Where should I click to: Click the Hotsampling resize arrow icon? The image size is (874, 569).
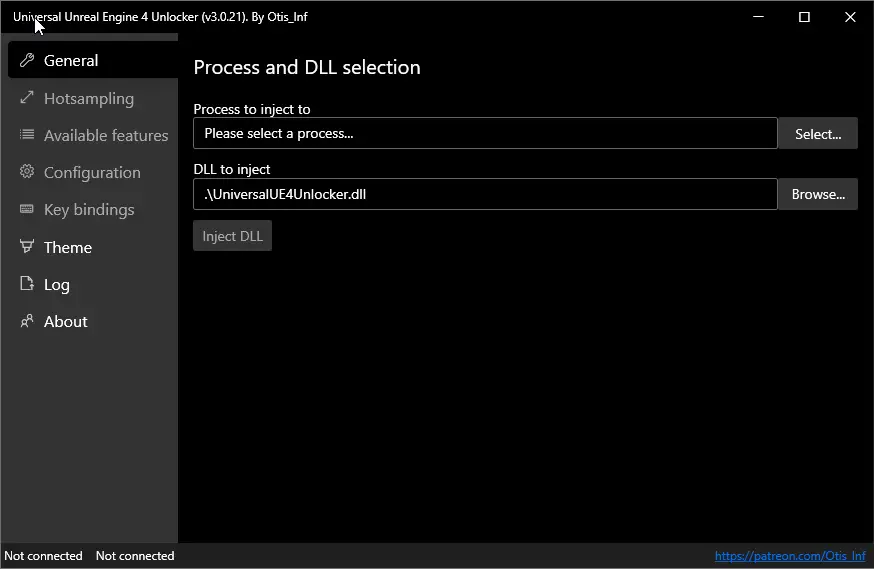(x=27, y=98)
